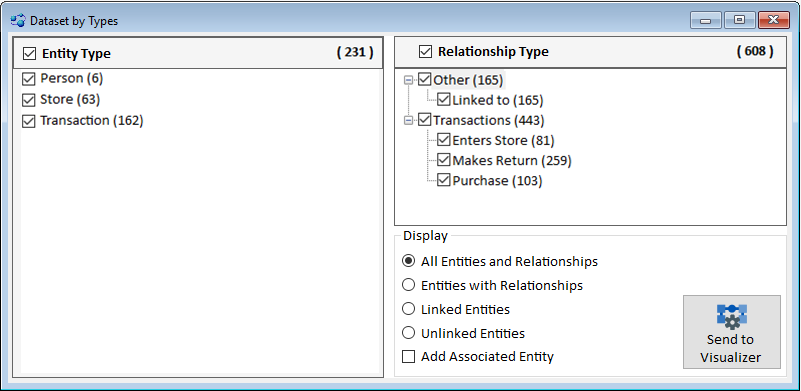
Task: Click the entity total count ( 231 )
Action: pos(355,52)
